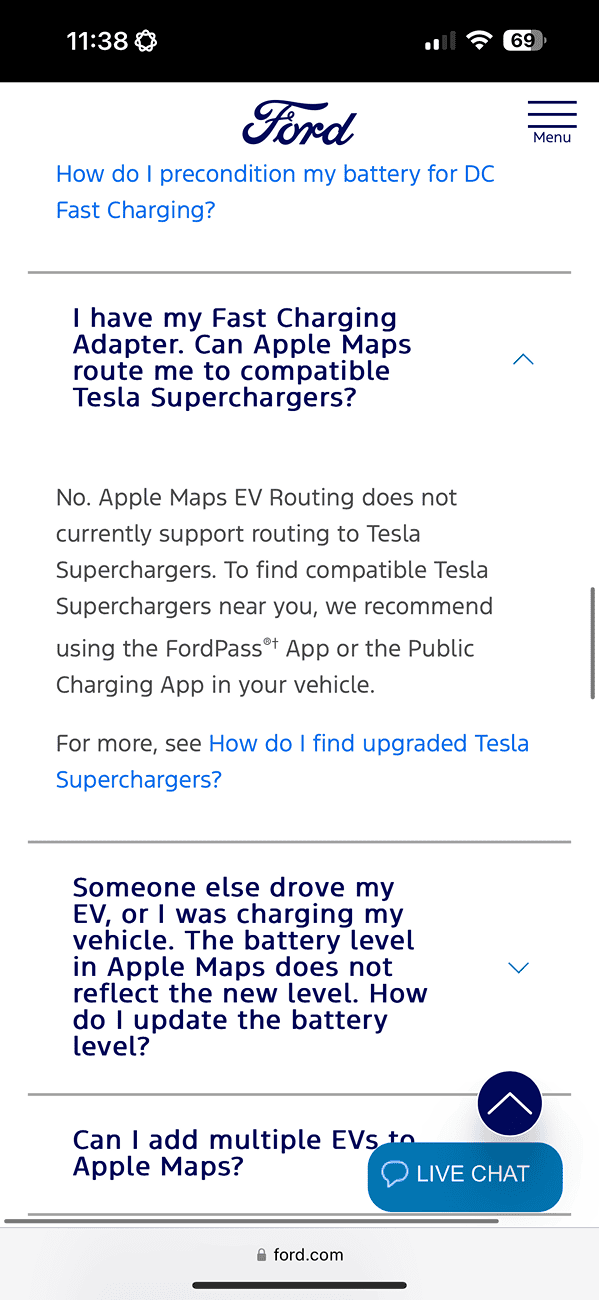This screenshot has width=599, height=1300.
Task: Tap the back-to-top arrow button
Action: pyautogui.click(x=509, y=1103)
